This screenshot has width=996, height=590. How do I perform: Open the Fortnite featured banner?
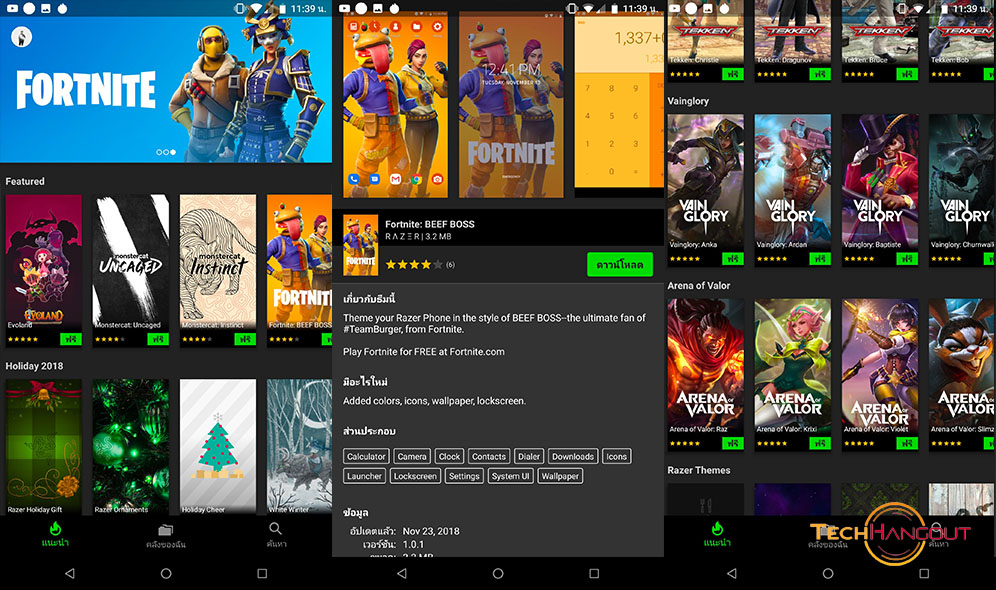(x=166, y=89)
